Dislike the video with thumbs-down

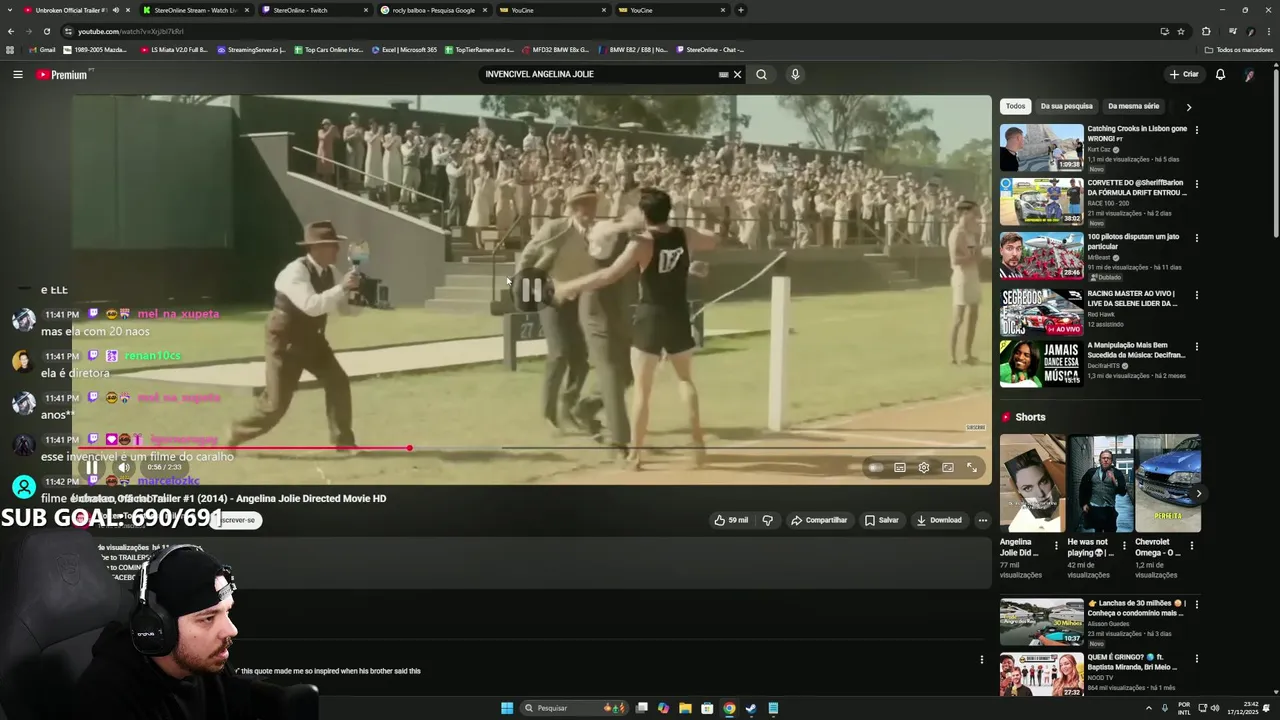768,520
